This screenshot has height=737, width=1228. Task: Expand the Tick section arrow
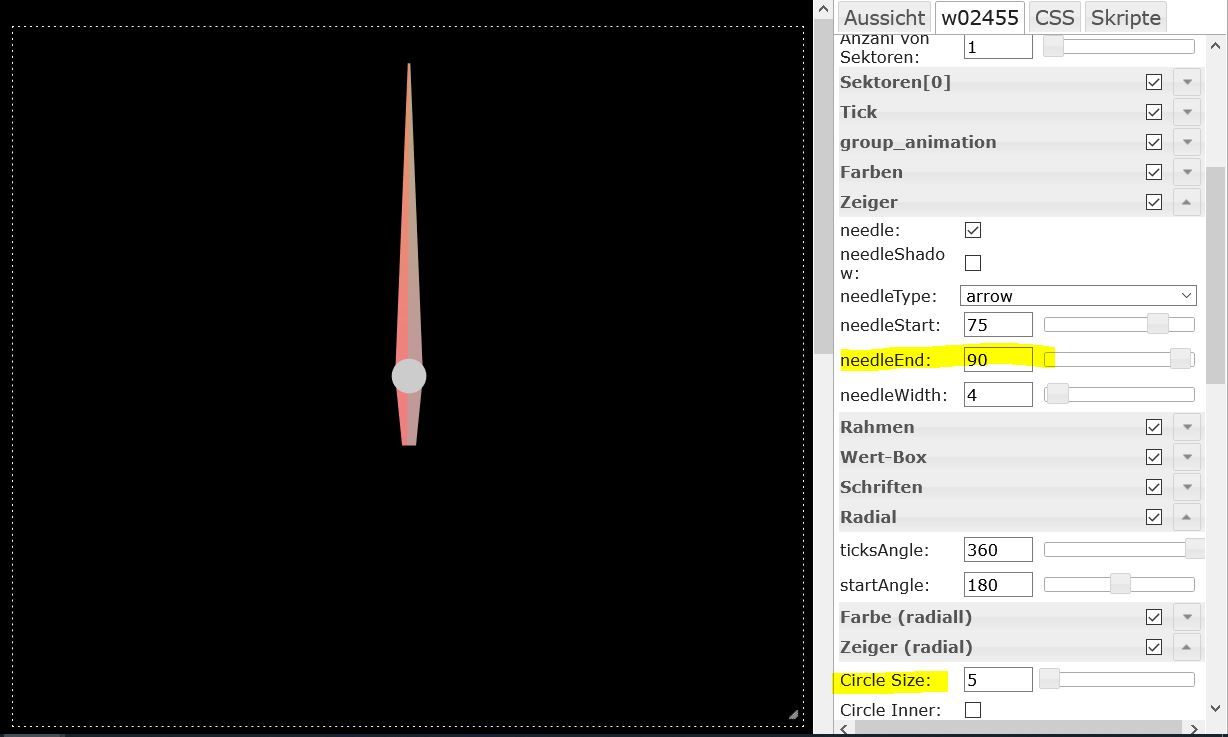click(x=1187, y=112)
